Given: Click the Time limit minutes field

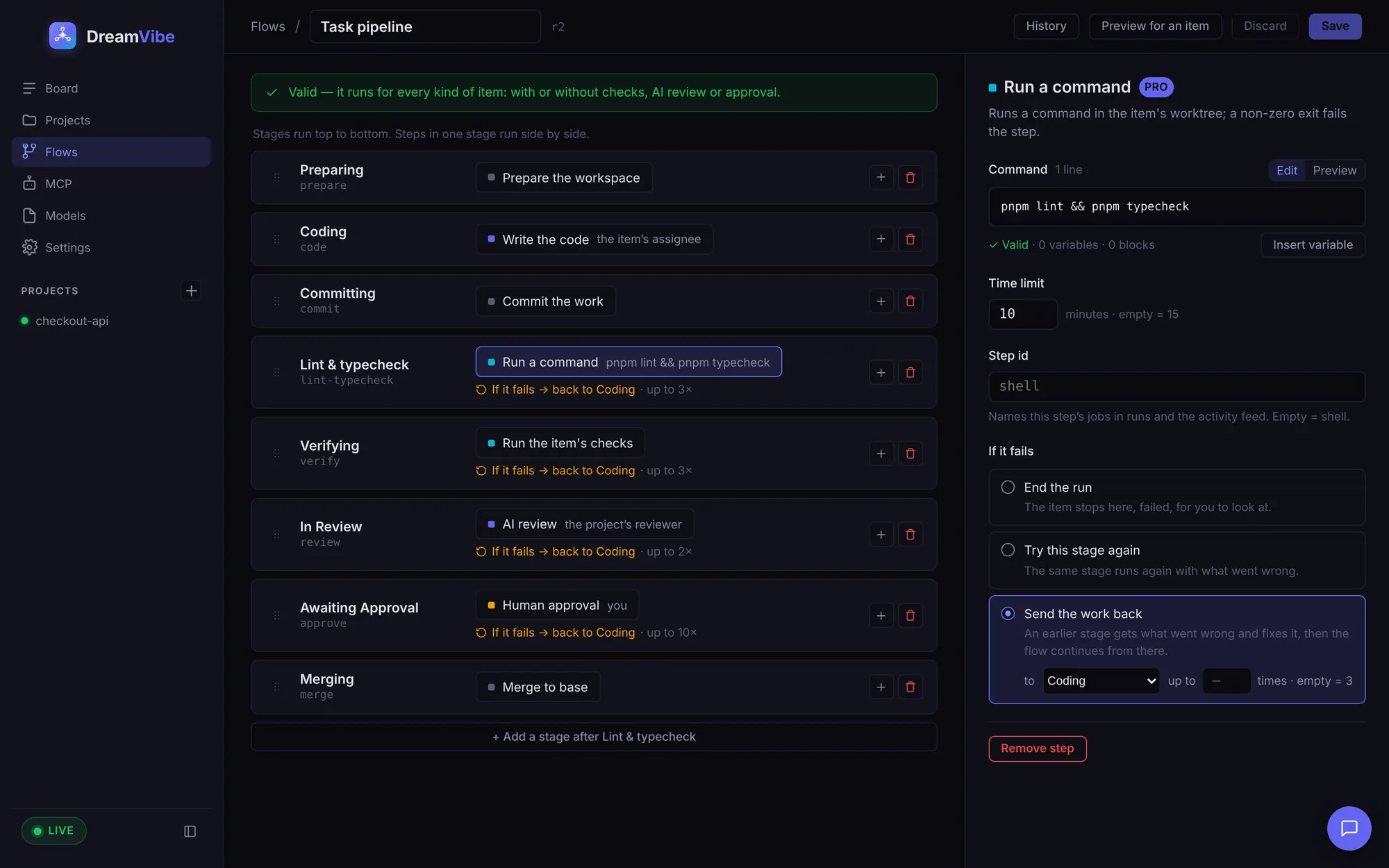Looking at the screenshot, I should (x=1022, y=314).
